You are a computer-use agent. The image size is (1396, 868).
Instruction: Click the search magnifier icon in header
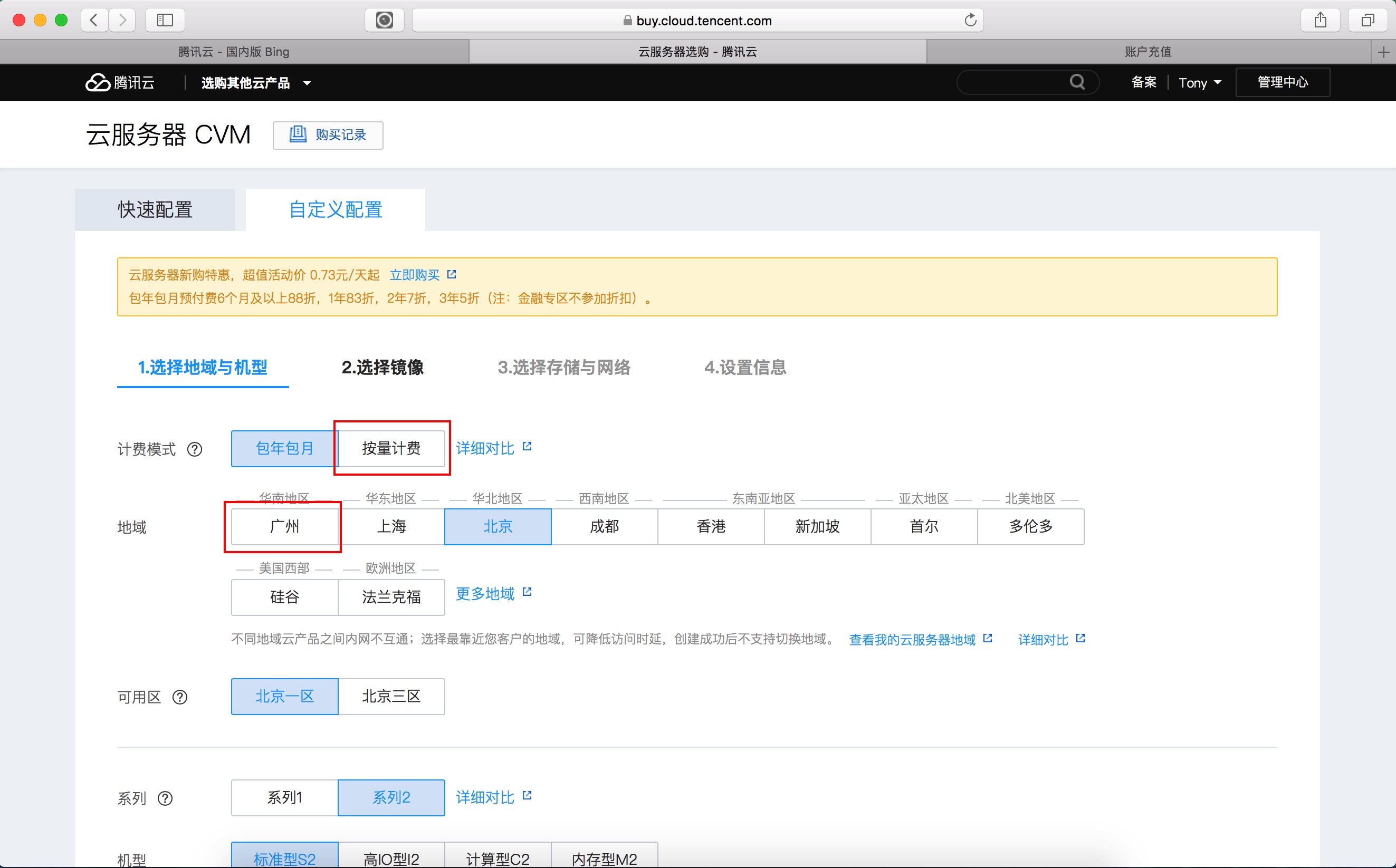[1077, 82]
